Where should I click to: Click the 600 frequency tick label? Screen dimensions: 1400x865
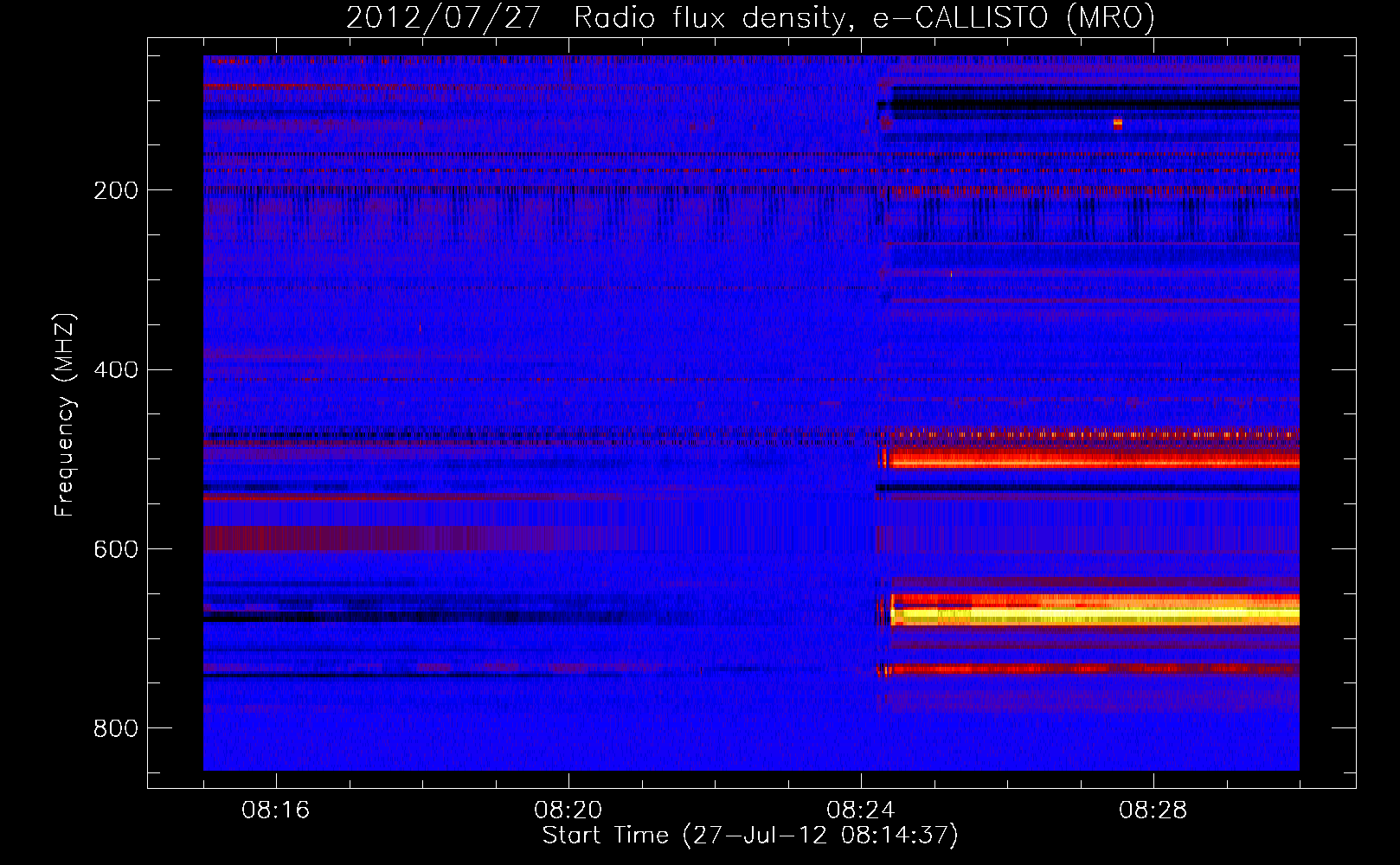click(116, 550)
